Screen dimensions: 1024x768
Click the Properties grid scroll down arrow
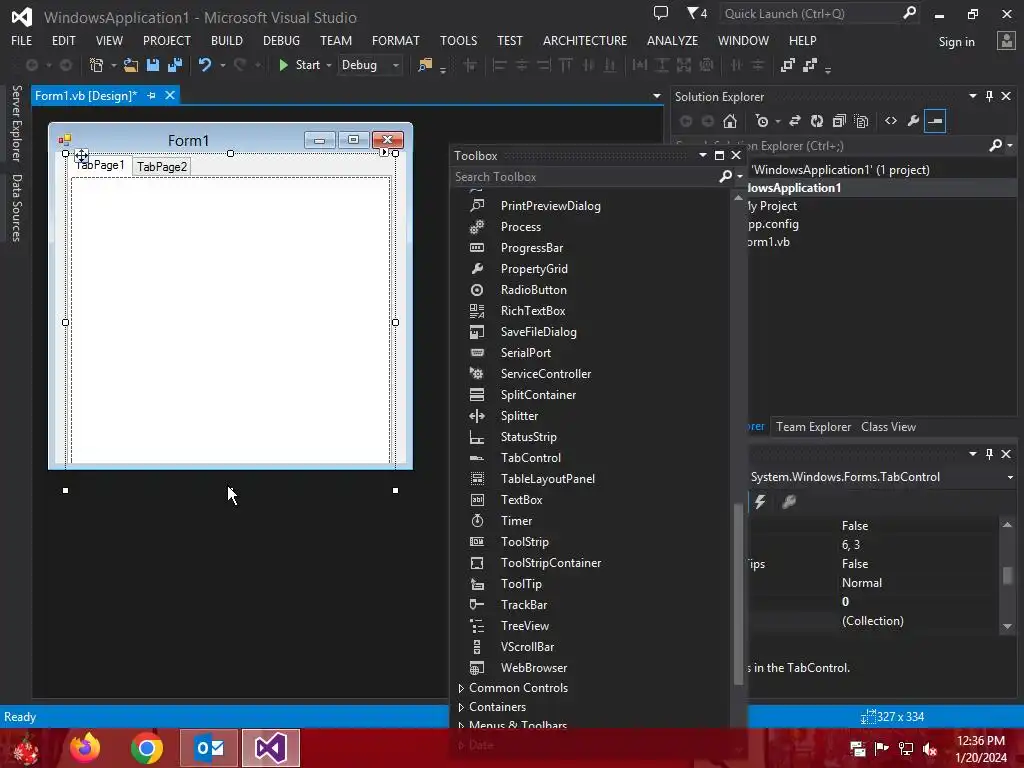(x=1007, y=626)
